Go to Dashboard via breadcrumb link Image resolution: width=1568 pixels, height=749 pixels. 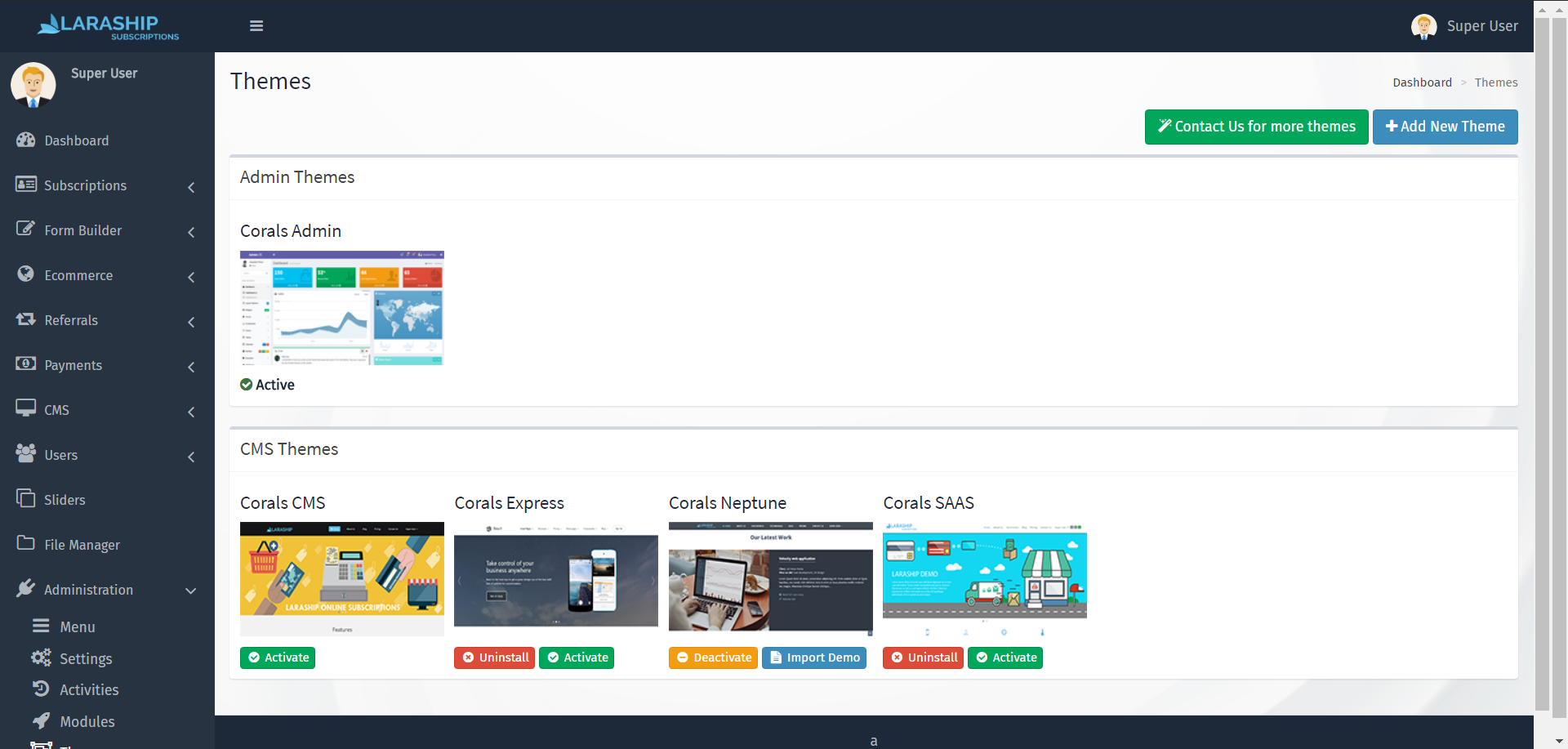1422,82
